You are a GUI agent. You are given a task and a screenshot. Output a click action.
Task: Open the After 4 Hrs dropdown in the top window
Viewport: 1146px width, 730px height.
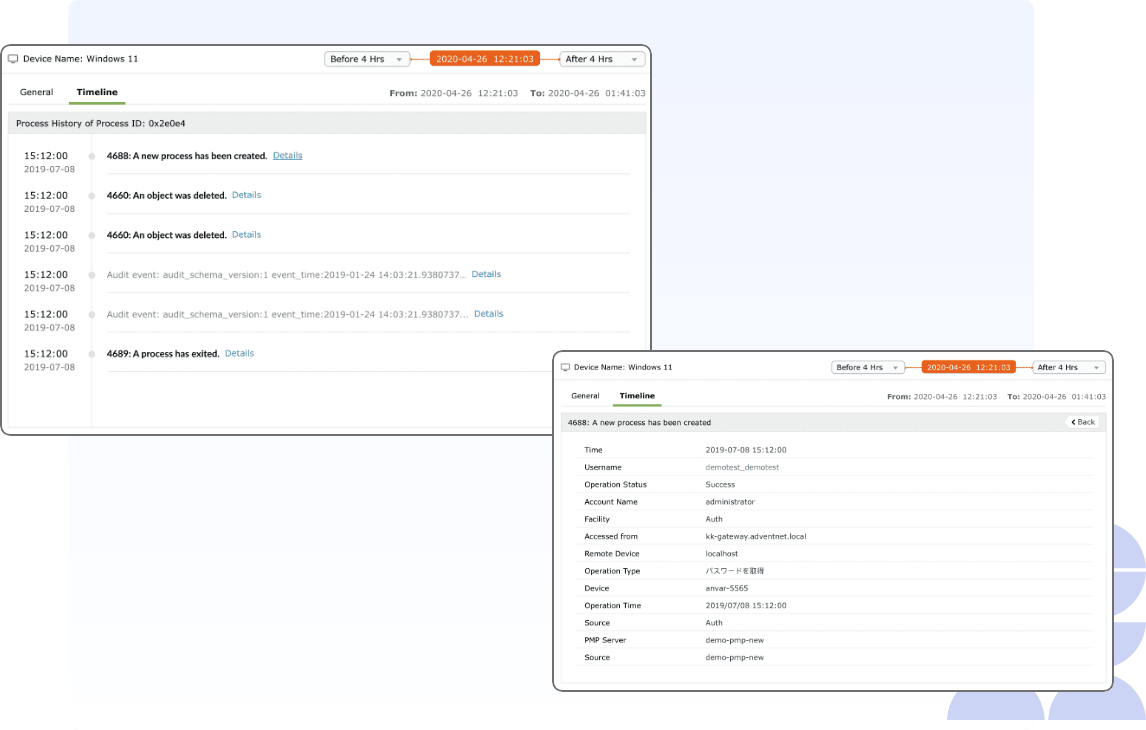coord(601,58)
